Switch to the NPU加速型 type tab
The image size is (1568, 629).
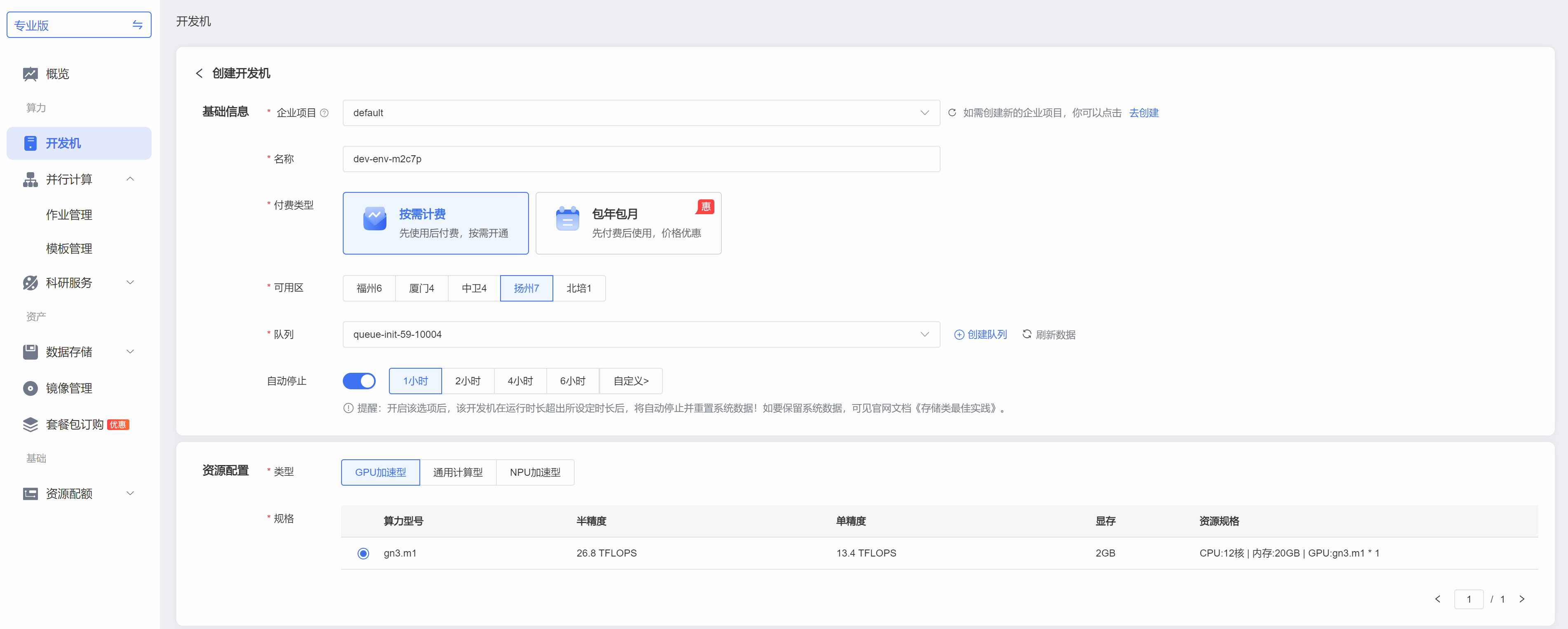(x=535, y=472)
